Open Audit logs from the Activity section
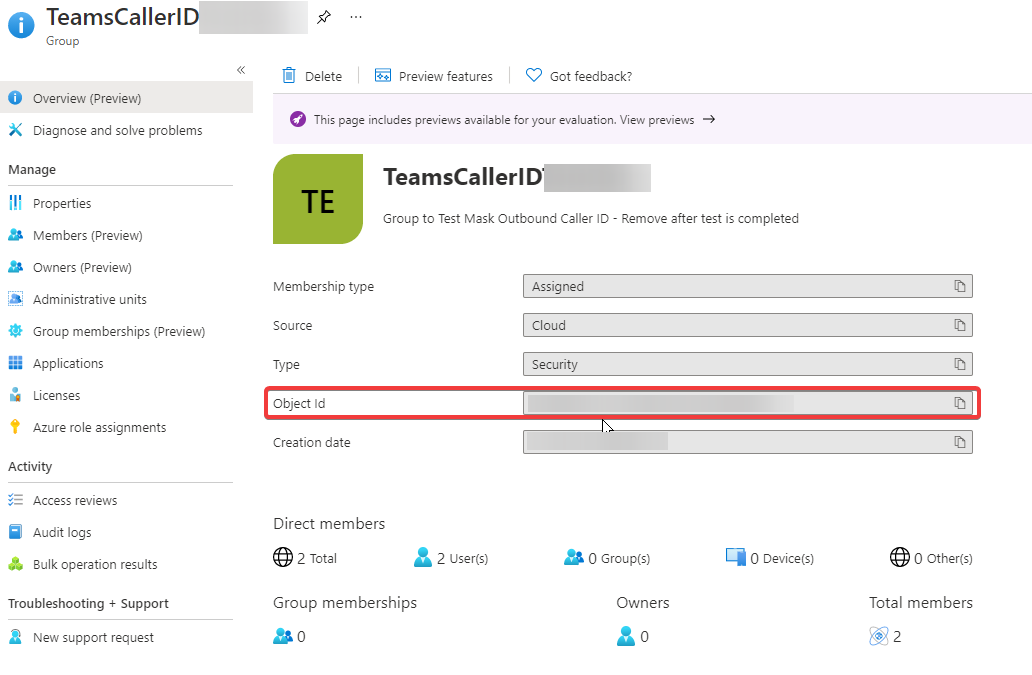1032x675 pixels. tap(65, 532)
